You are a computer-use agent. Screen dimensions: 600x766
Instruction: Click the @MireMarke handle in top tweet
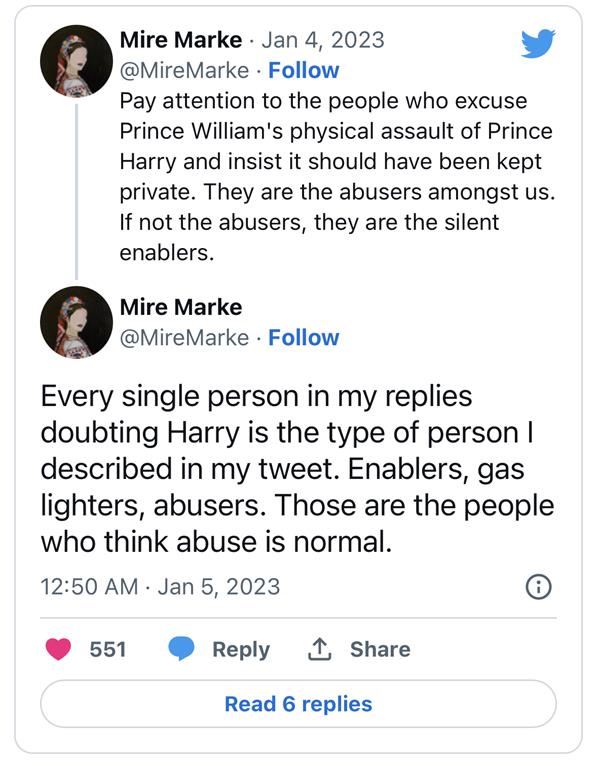[184, 70]
